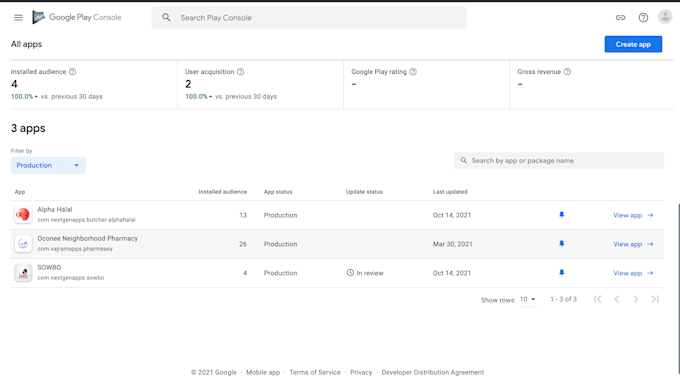Image resolution: width=680 pixels, height=377 pixels.
Task: Click the 1 - 3 of 3 pagination text
Action: coord(563,299)
